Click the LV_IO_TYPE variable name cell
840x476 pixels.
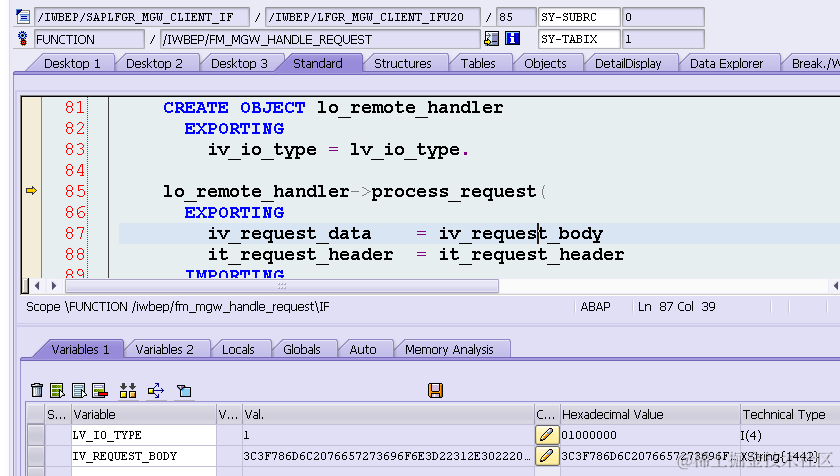[x=144, y=435]
